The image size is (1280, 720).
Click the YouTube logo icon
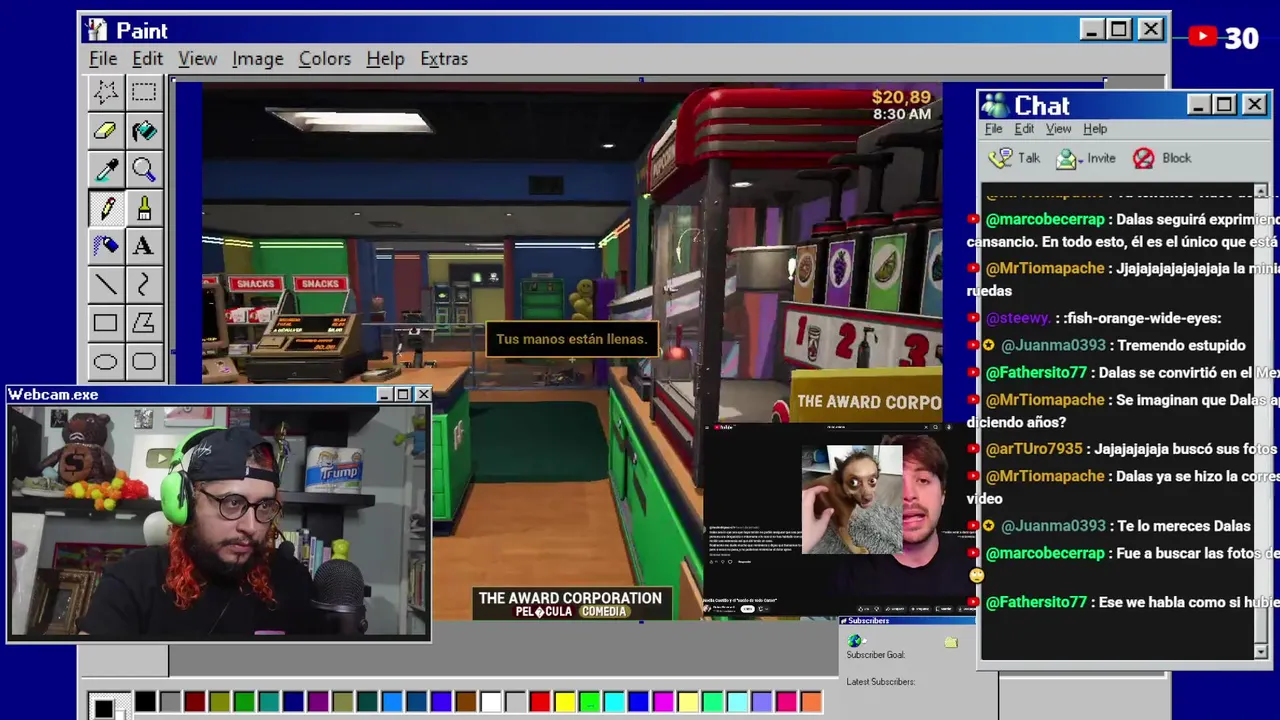(x=1203, y=37)
